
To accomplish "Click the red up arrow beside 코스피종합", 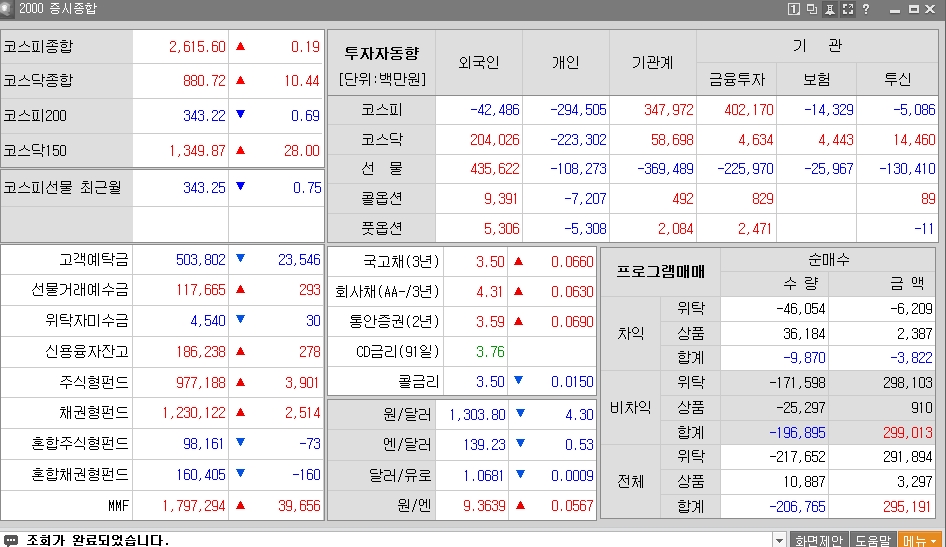I will pyautogui.click(x=240, y=47).
